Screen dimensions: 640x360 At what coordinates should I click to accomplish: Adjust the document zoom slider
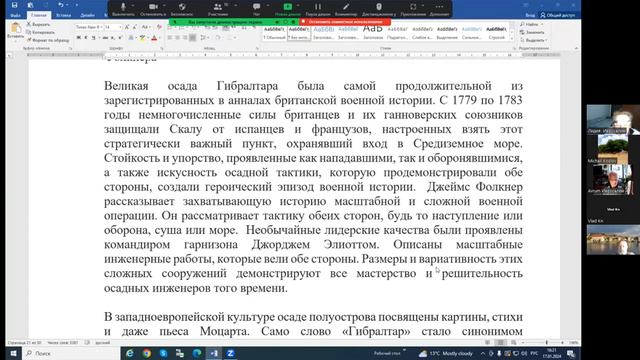(x=546, y=343)
